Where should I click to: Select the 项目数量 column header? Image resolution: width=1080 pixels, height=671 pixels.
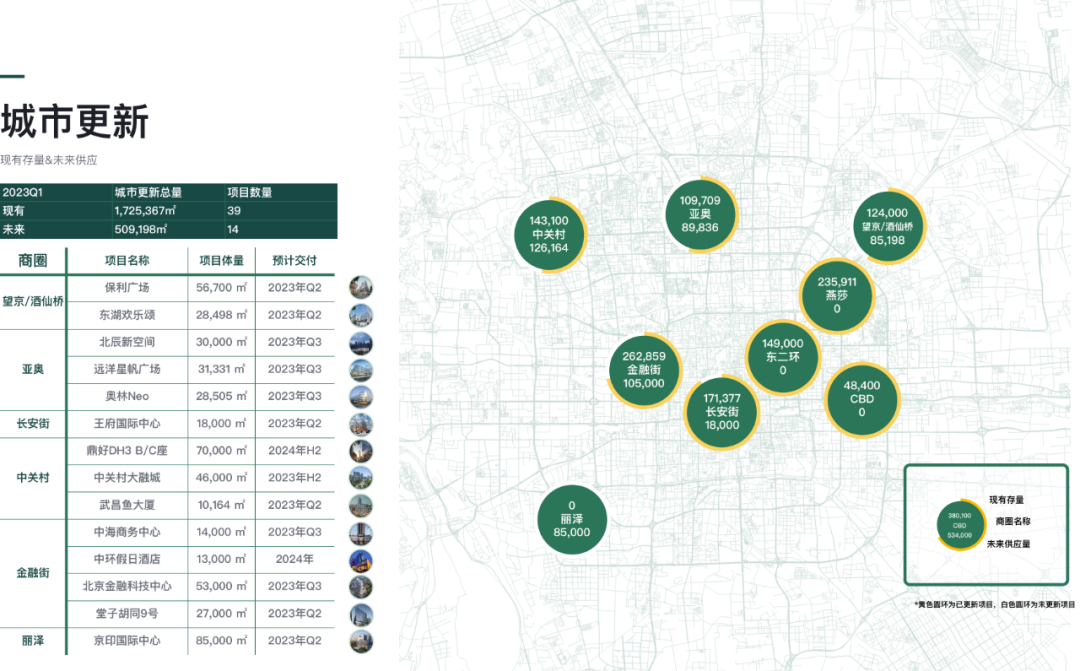pos(250,192)
